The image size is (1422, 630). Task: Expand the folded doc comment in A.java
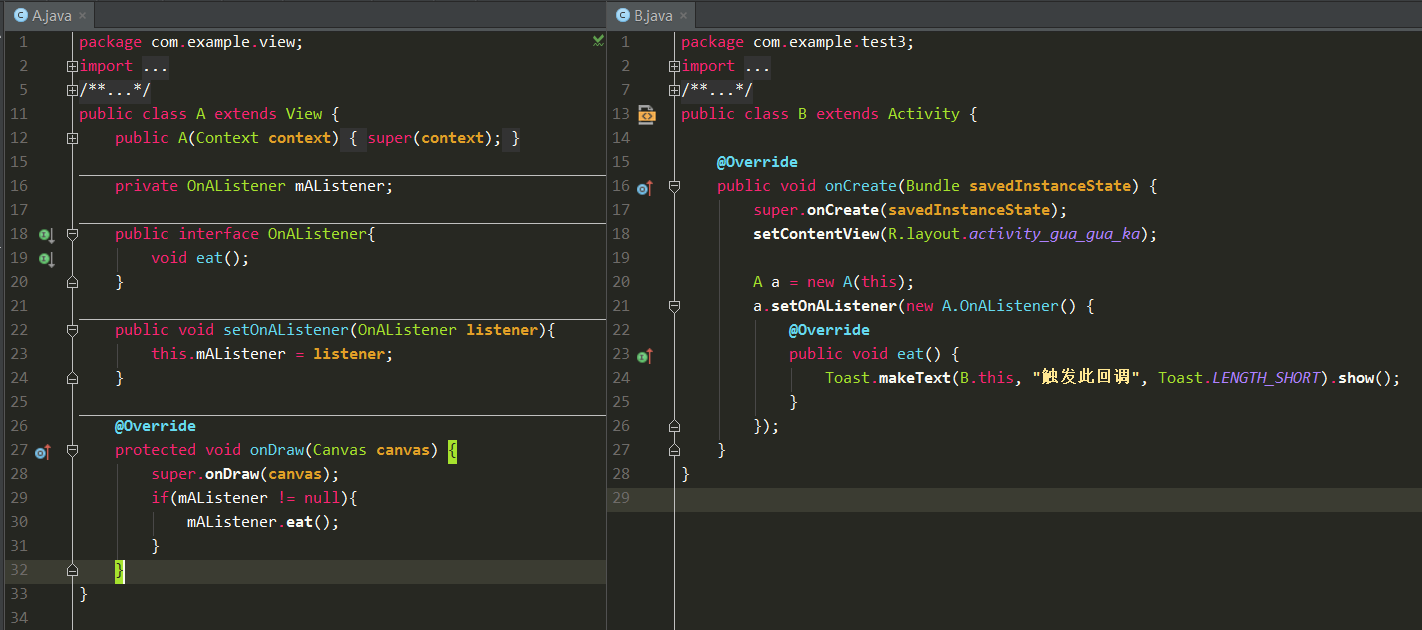(x=72, y=90)
